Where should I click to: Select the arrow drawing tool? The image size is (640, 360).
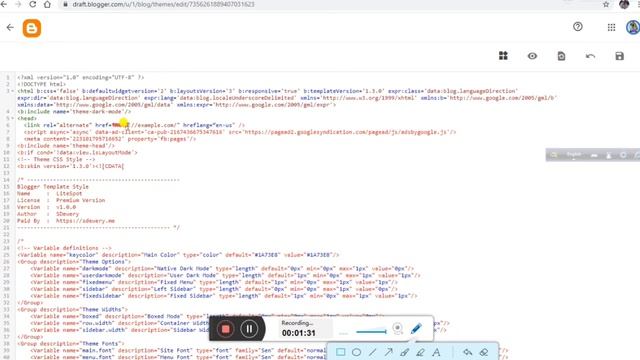pyautogui.click(x=389, y=352)
